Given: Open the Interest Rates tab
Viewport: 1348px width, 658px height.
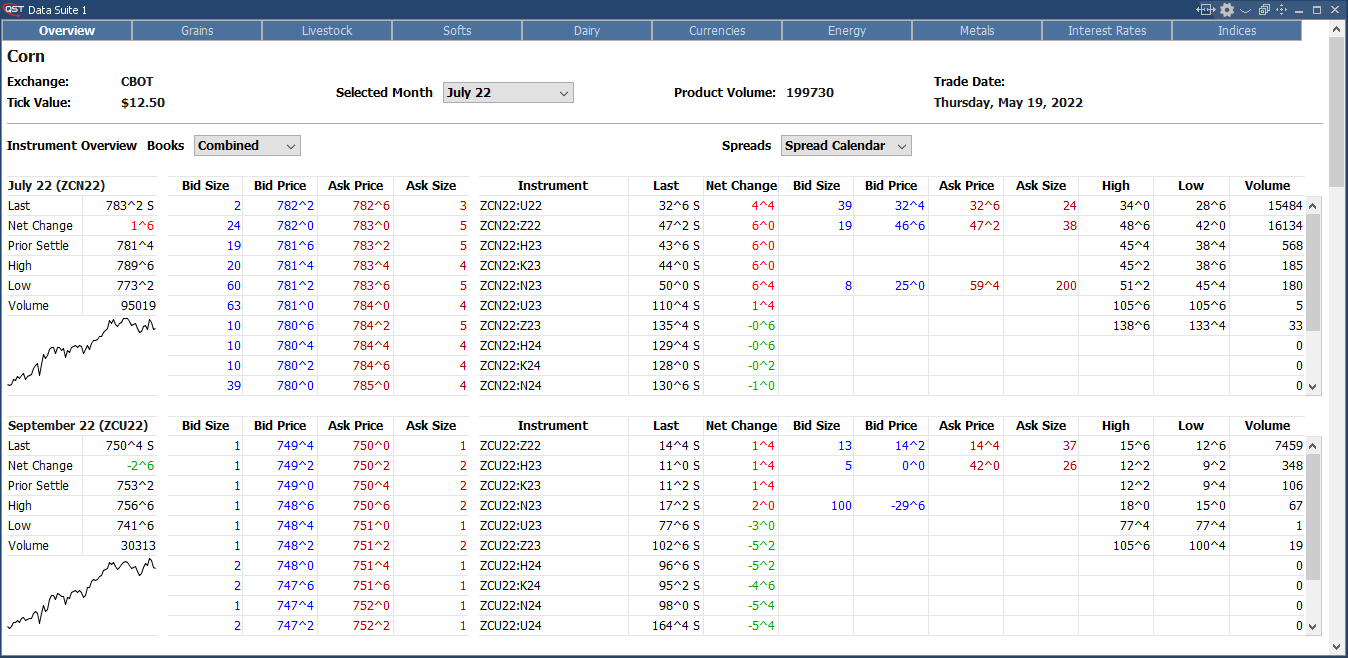Looking at the screenshot, I should click(1107, 30).
